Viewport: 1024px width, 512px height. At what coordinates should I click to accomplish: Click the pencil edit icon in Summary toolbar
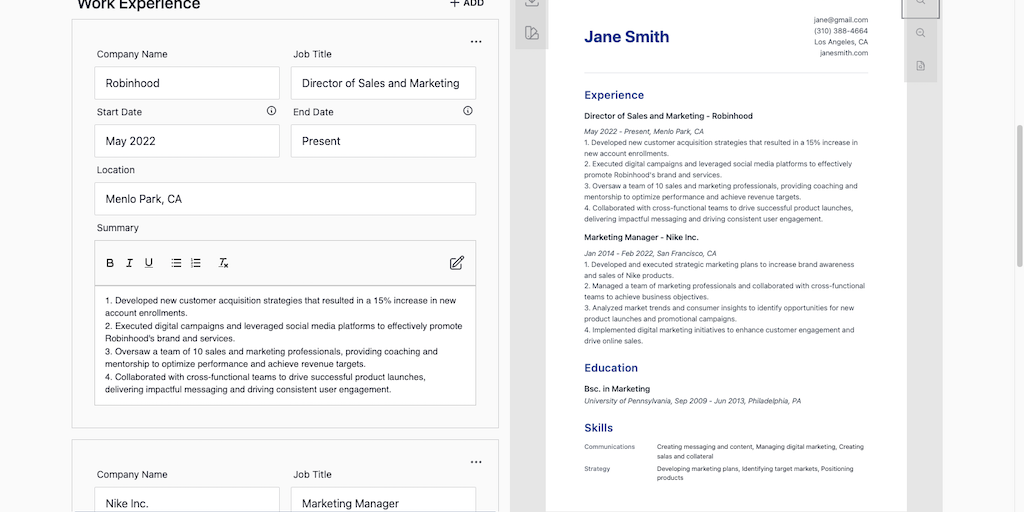coord(457,263)
